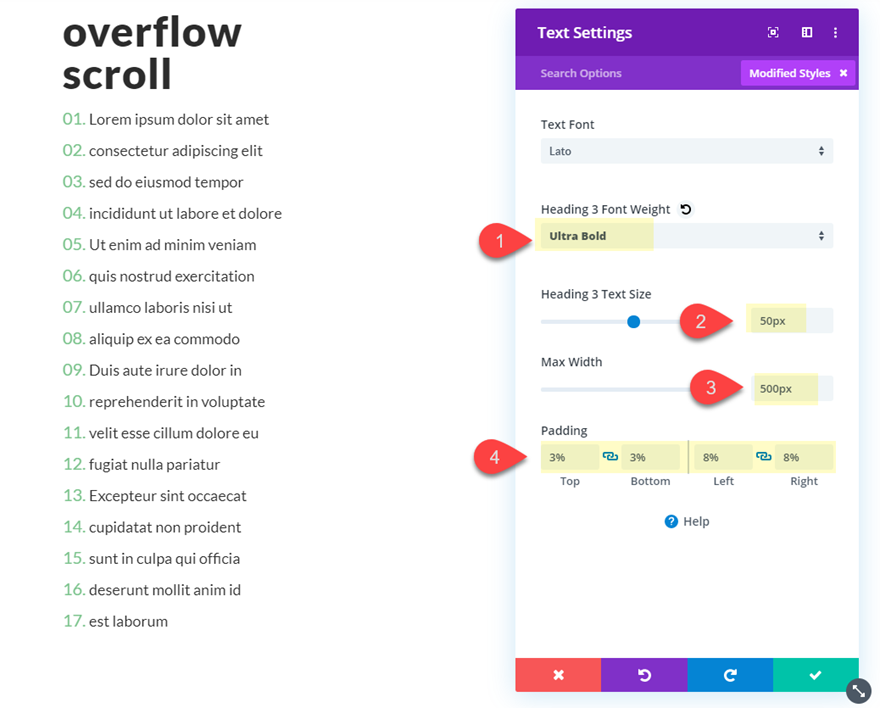Screen dimensions: 880x708
Task: Click the purple undo arrow button
Action: (x=644, y=675)
